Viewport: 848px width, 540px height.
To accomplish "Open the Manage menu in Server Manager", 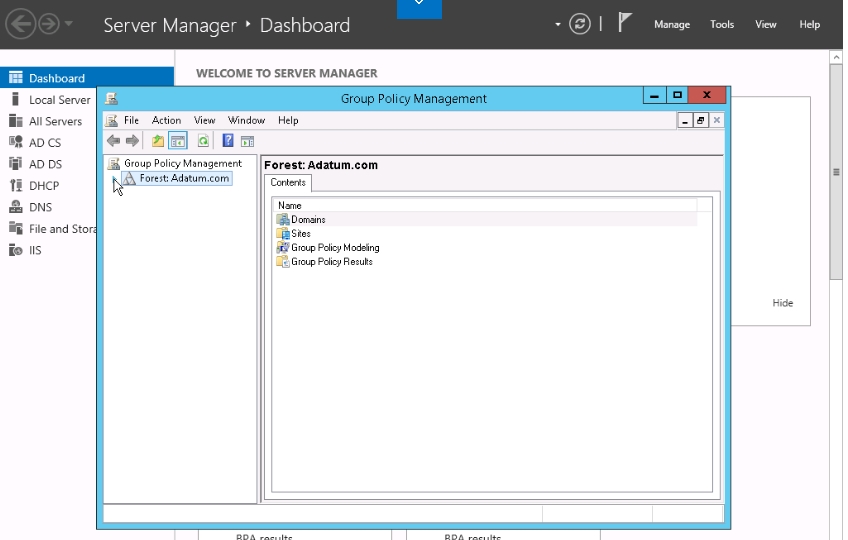I will coord(672,24).
